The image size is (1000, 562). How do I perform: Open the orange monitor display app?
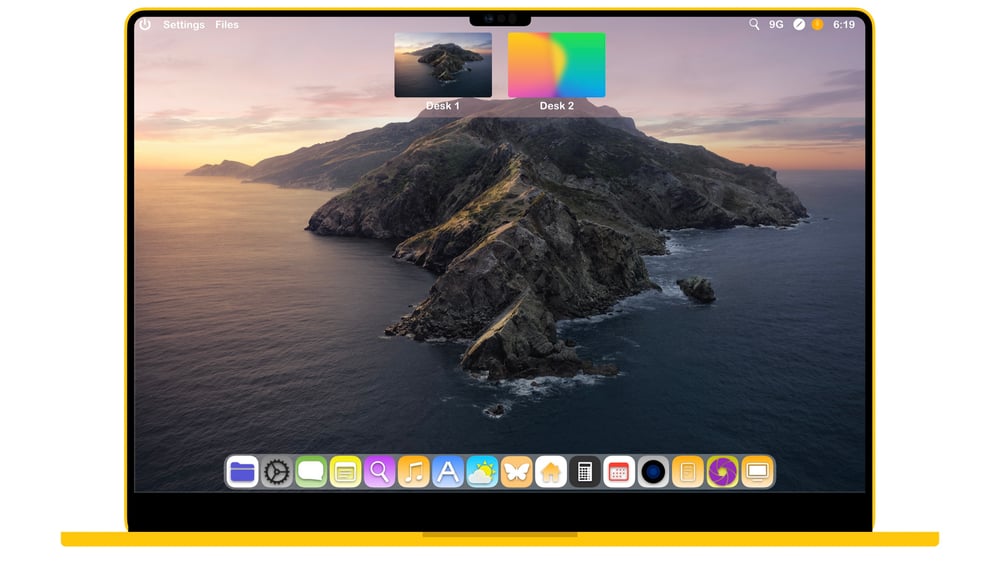pyautogui.click(x=757, y=472)
